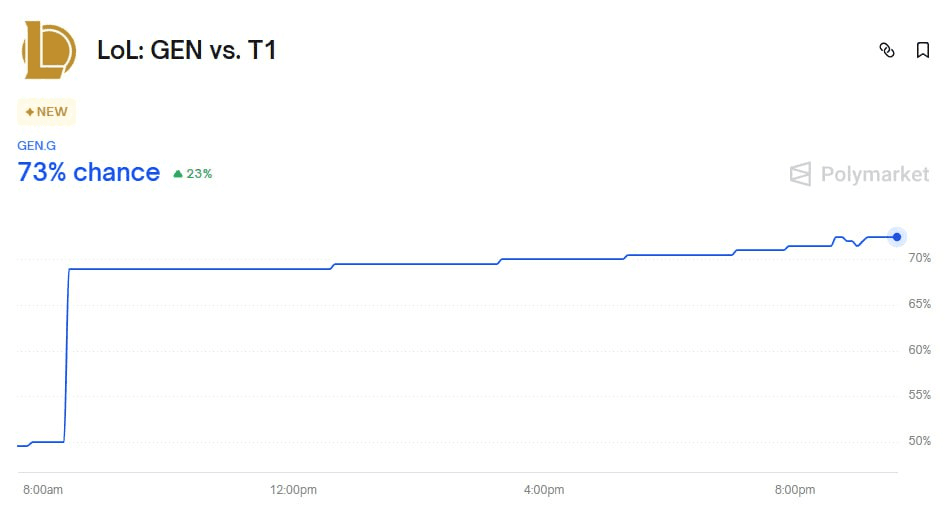Click the 60% y-axis label
This screenshot has height=509, width=948.
[920, 350]
